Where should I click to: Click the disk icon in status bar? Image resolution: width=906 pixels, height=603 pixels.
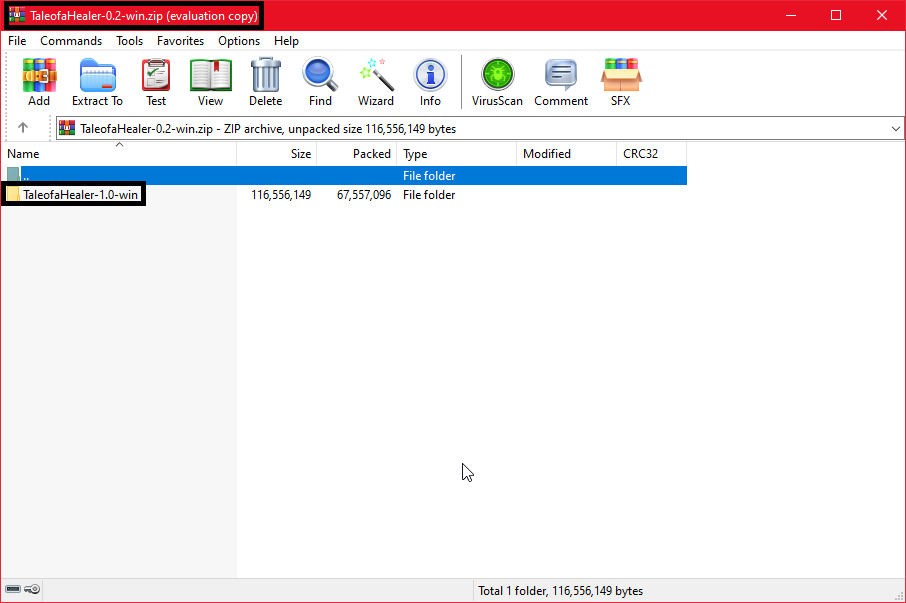click(x=13, y=589)
